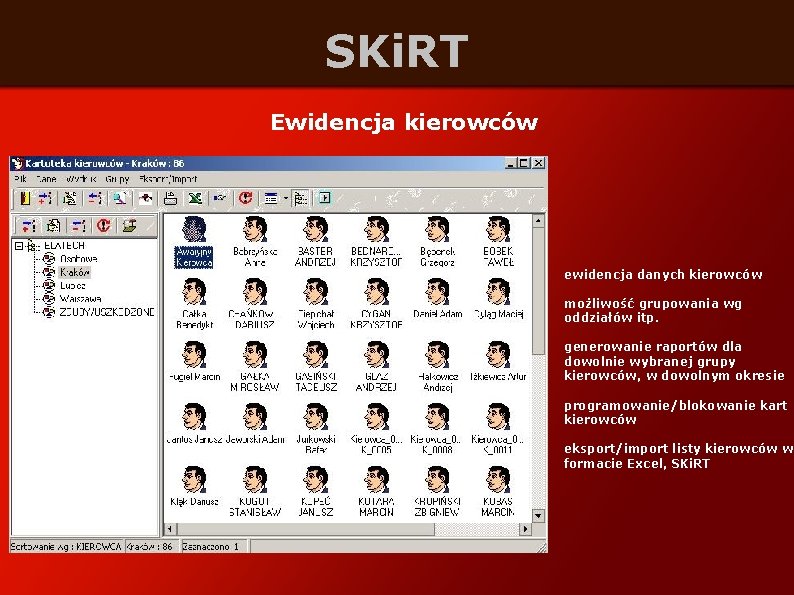Click the 'Sortowanie wg : KIEROWCA' status entry
The height and width of the screenshot is (595, 794).
66,547
